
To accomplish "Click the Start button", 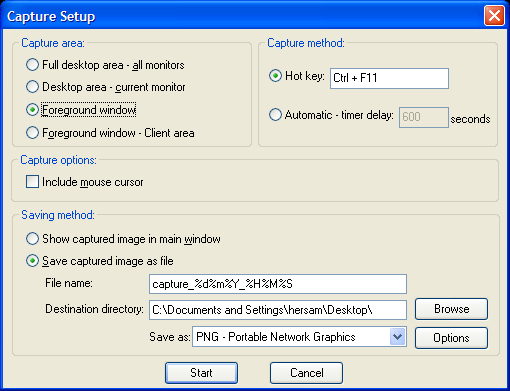I will [201, 373].
